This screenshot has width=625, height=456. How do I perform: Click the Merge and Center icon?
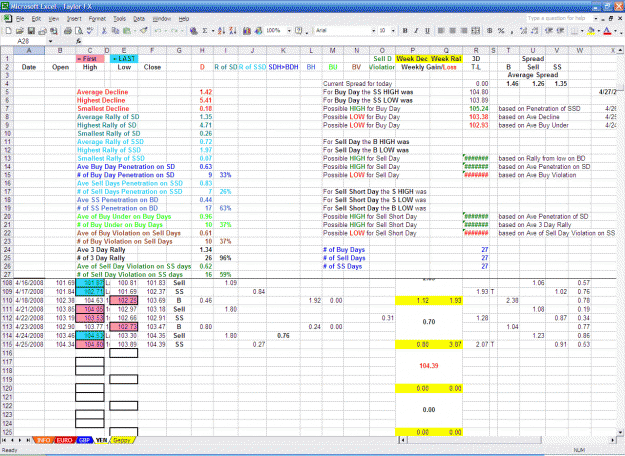(x=476, y=31)
